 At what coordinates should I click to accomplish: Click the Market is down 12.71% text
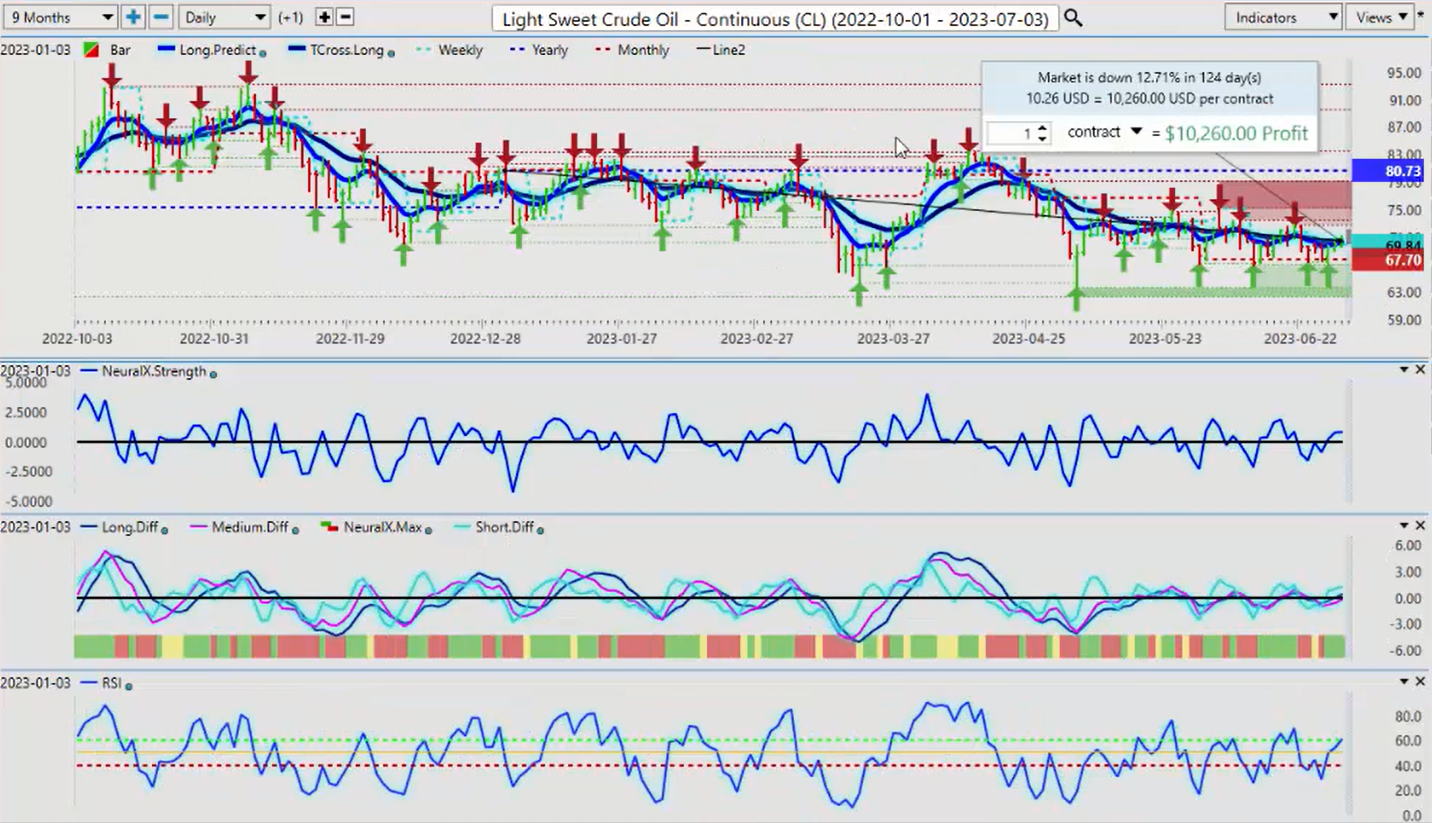coord(1149,77)
